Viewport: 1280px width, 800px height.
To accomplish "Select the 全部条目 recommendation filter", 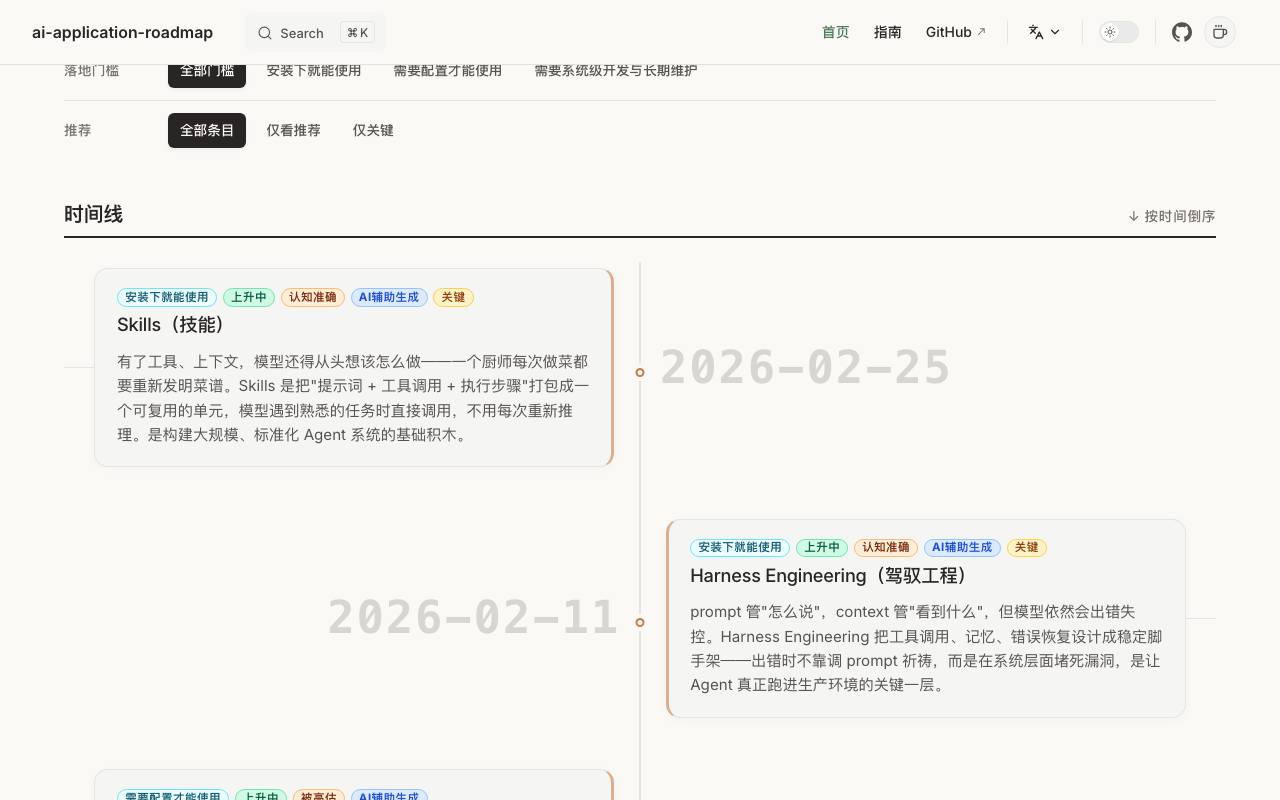I will (207, 130).
